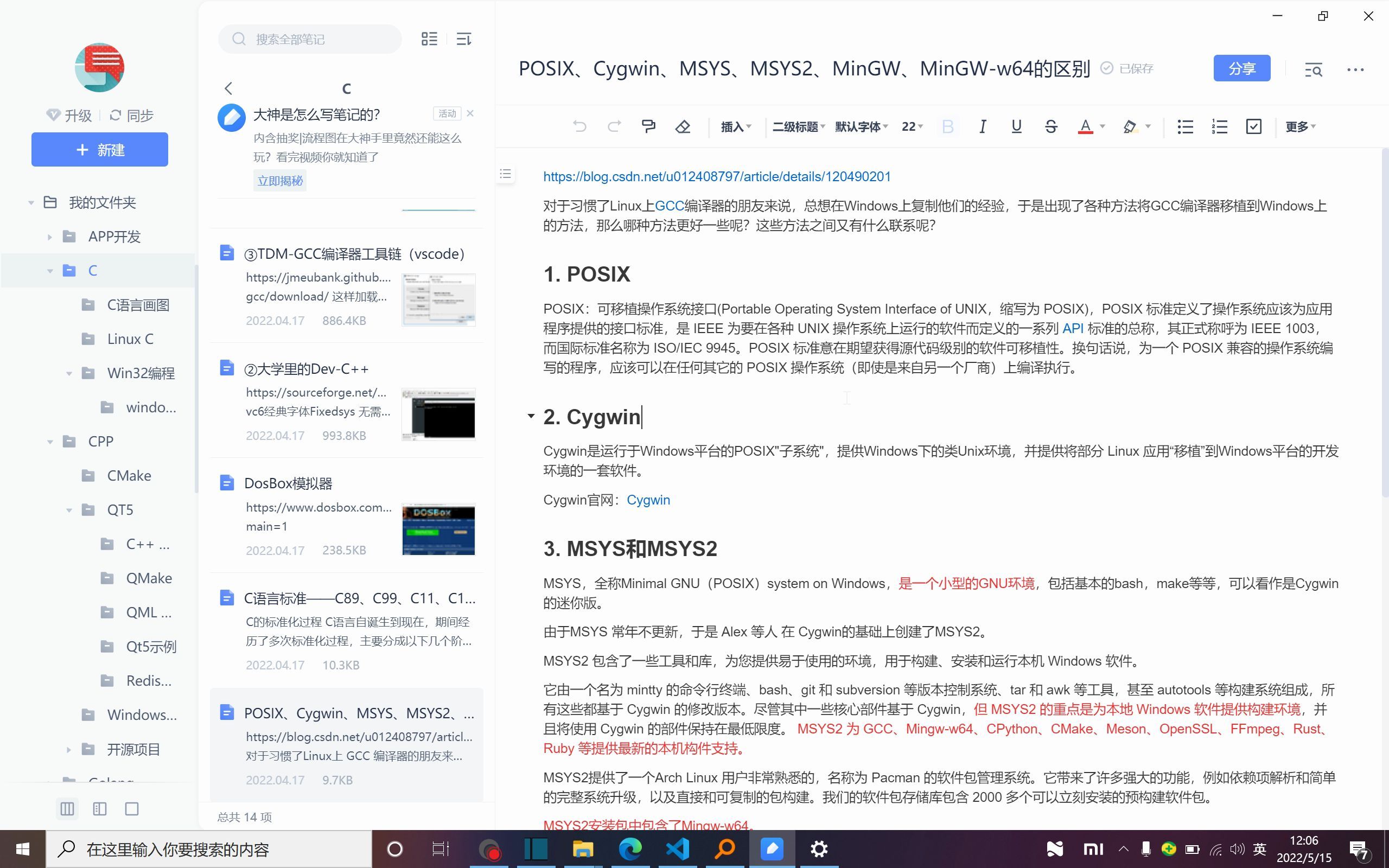The height and width of the screenshot is (868, 1389).
Task: Select the format painter tool
Action: (x=648, y=126)
